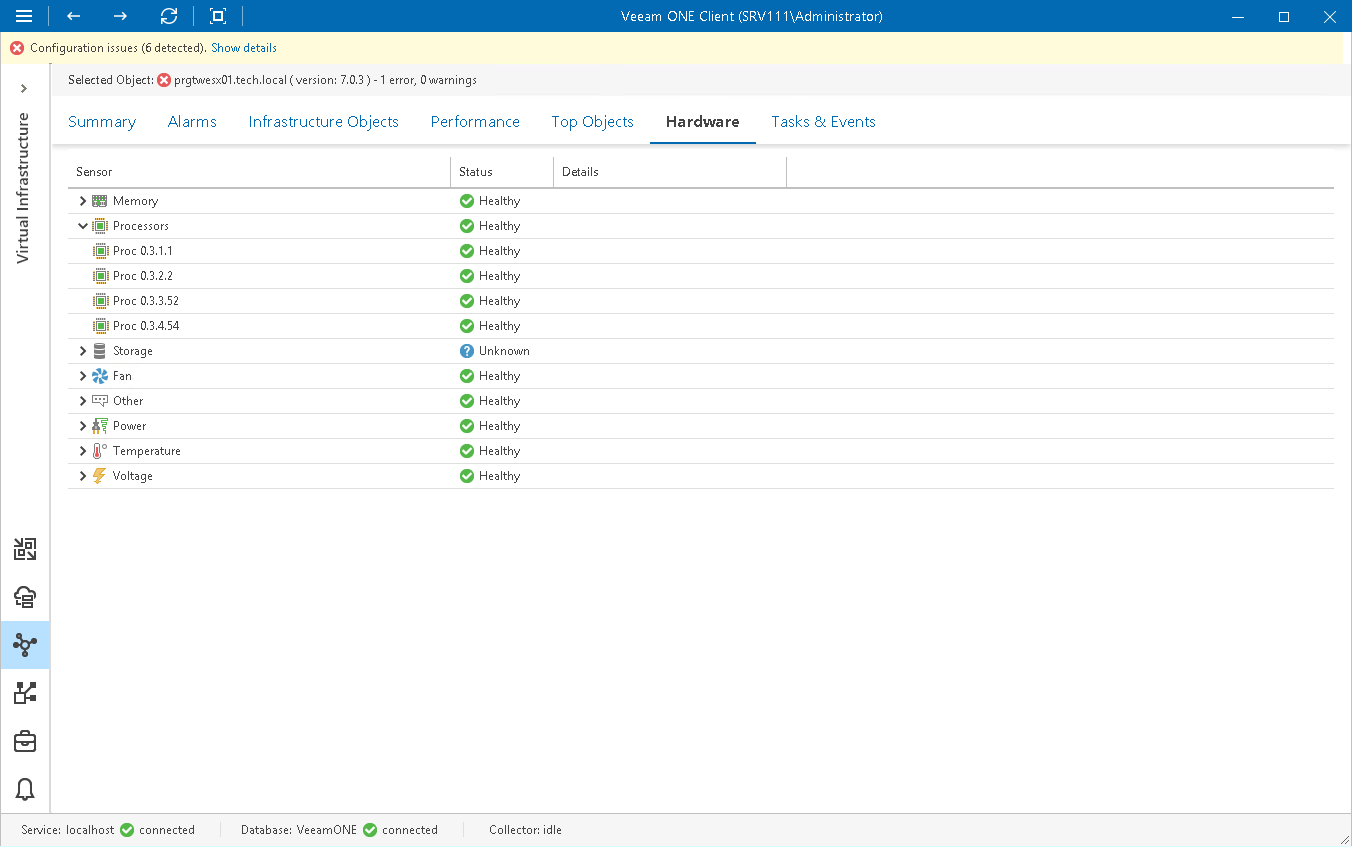Click the Healthy status of Fan row

pyautogui.click(x=490, y=376)
